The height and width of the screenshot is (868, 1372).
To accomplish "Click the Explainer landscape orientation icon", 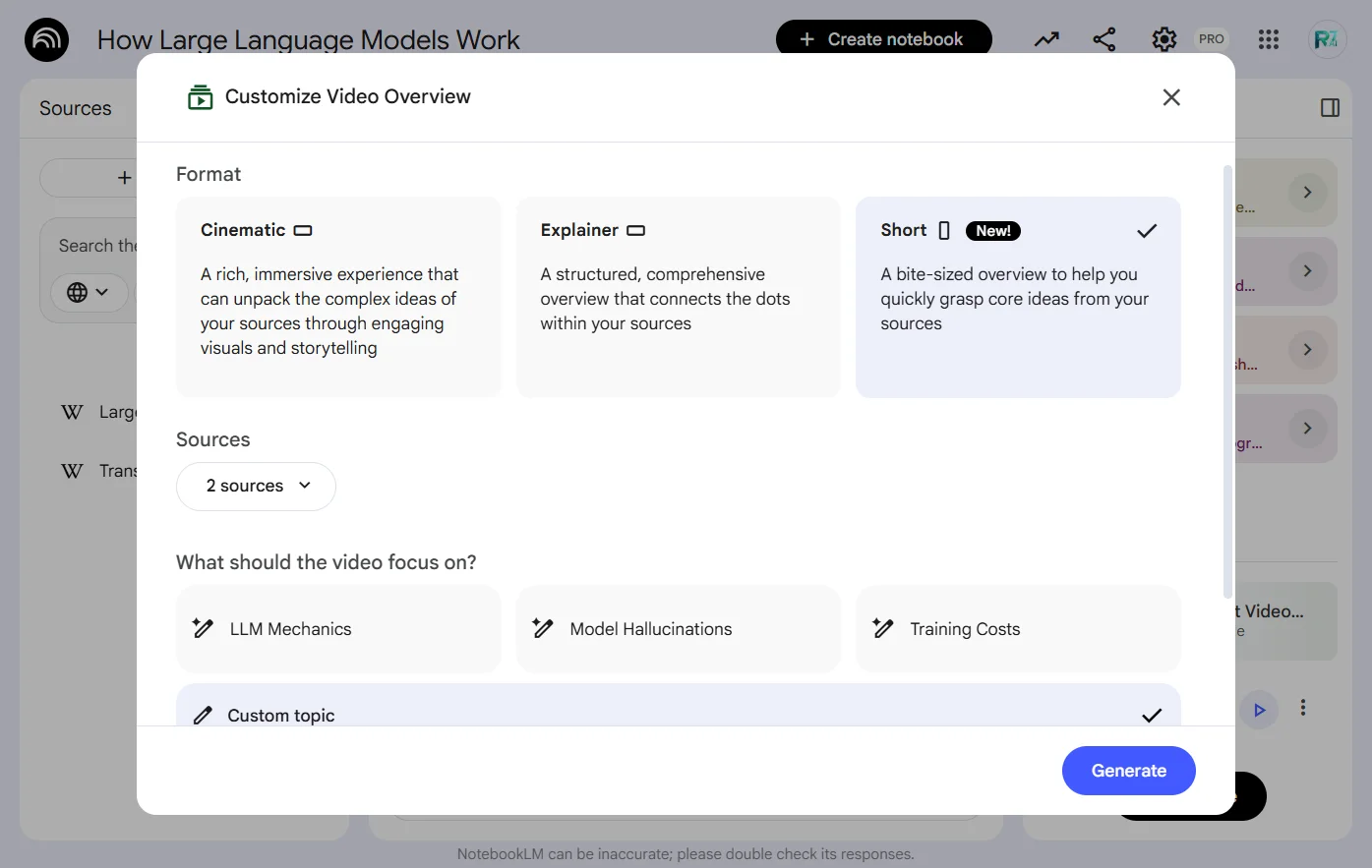I will pos(636,230).
